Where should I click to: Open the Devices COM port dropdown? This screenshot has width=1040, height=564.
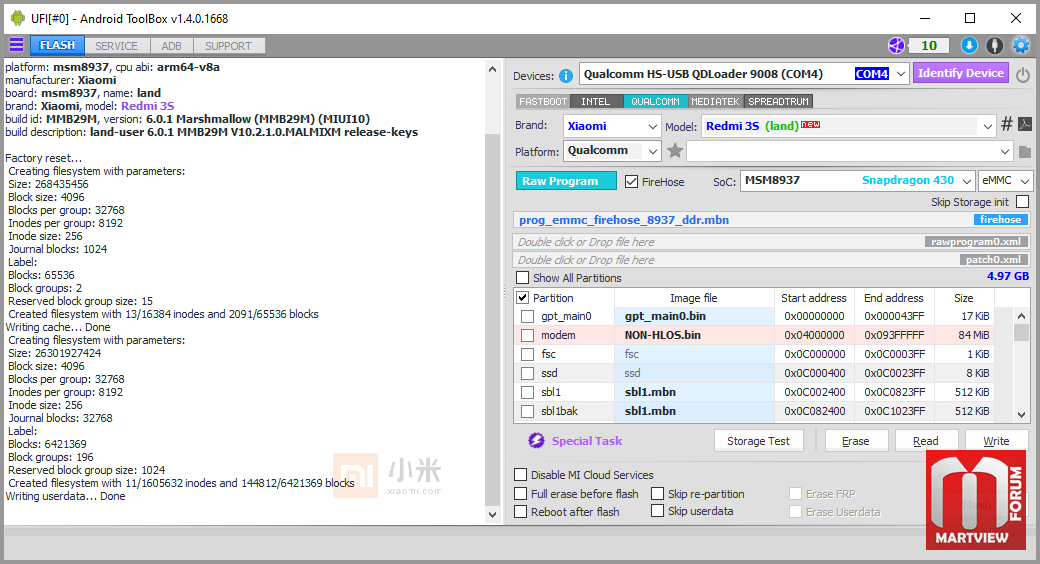tap(901, 74)
